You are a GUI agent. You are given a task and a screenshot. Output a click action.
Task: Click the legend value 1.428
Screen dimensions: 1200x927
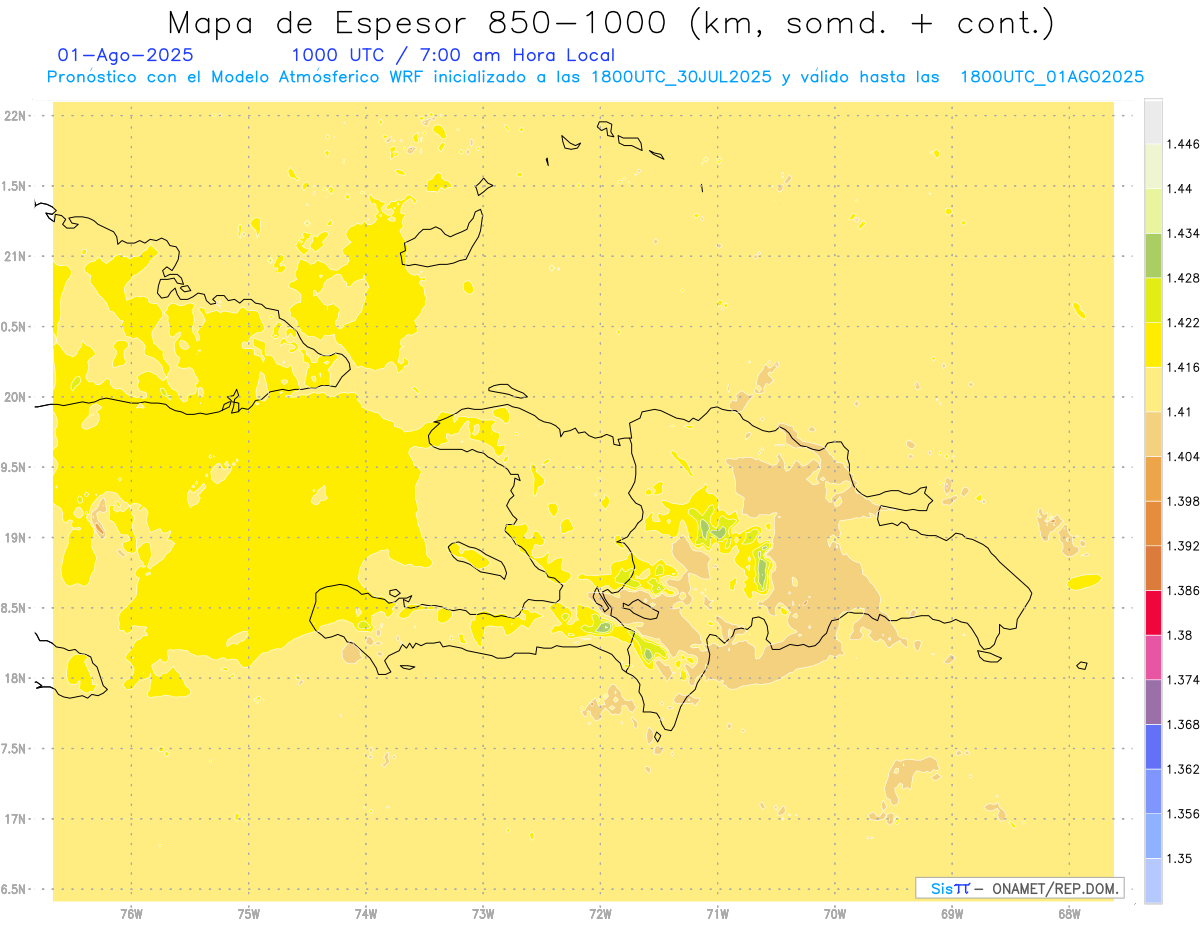pos(1182,278)
